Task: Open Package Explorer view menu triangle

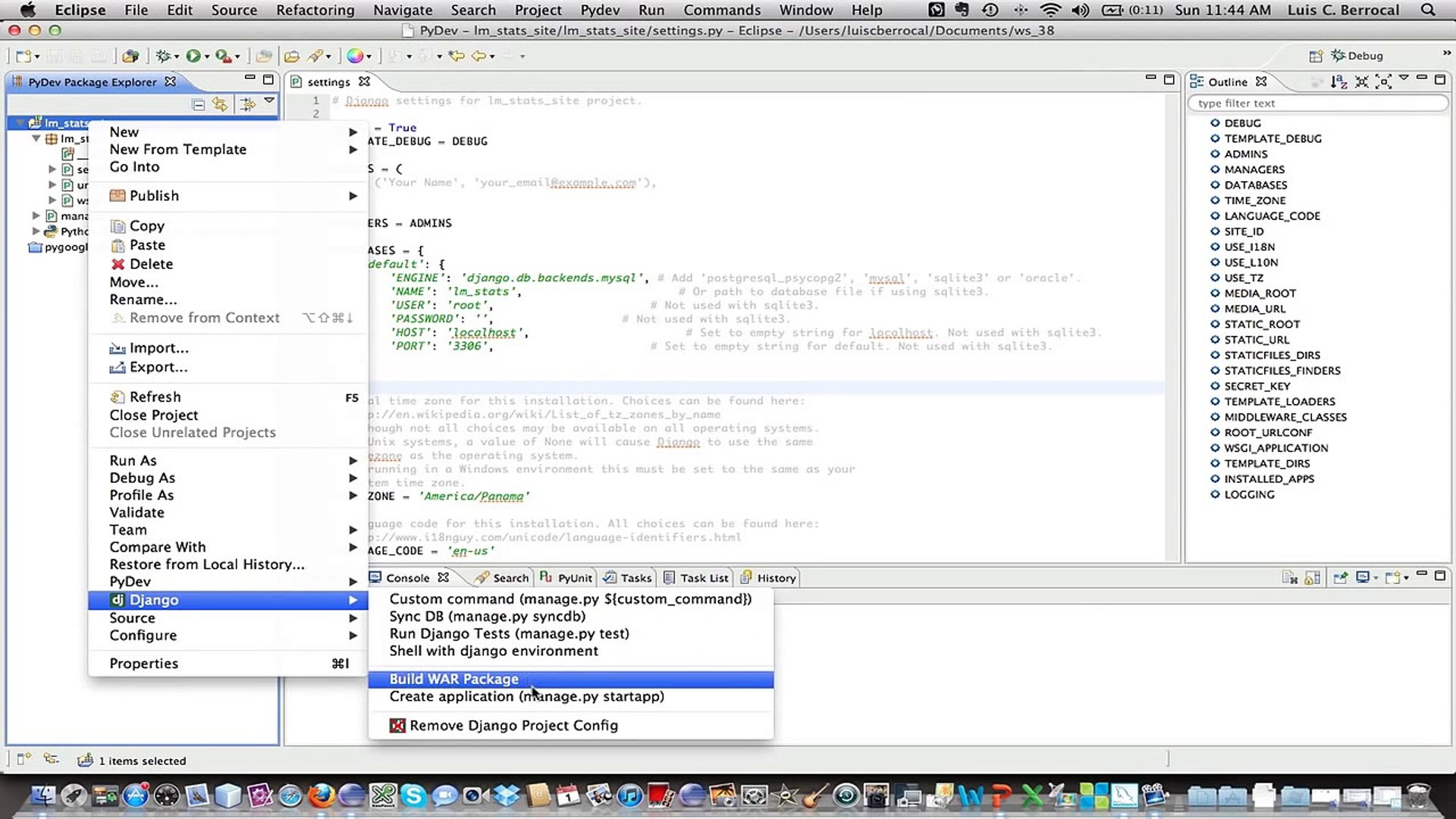Action: pos(269,101)
